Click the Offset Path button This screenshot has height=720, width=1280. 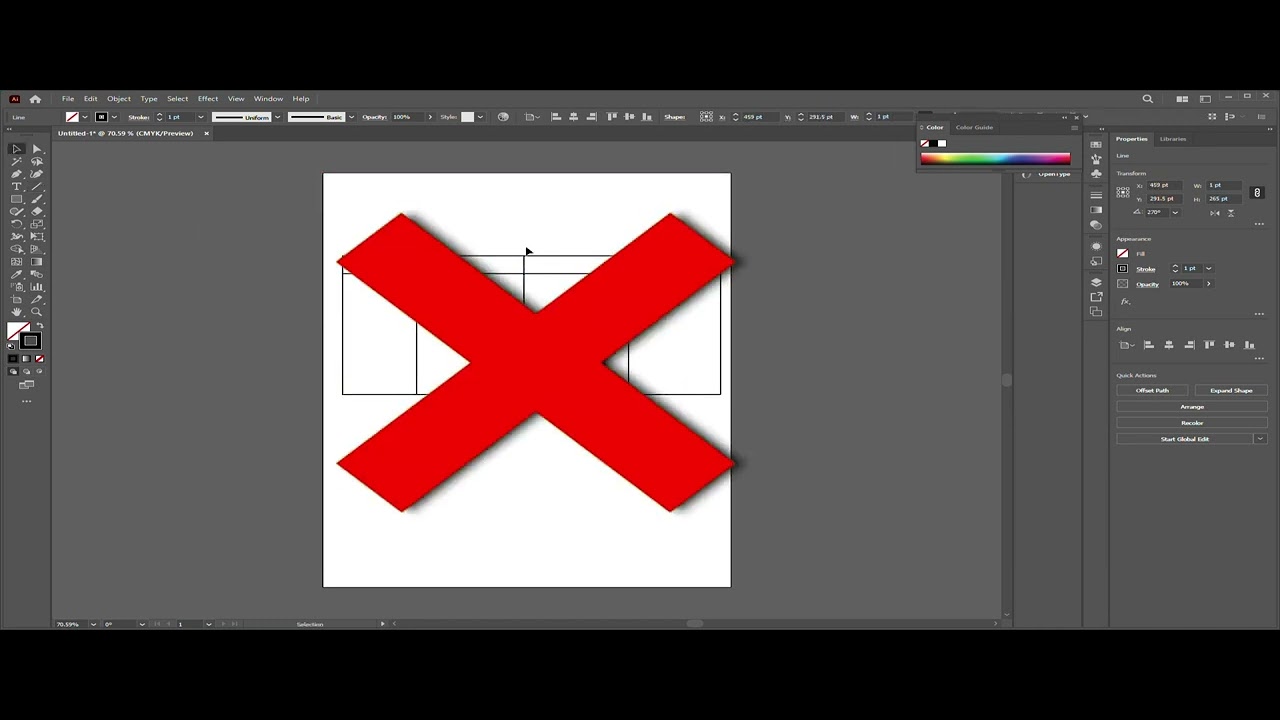(x=1152, y=390)
